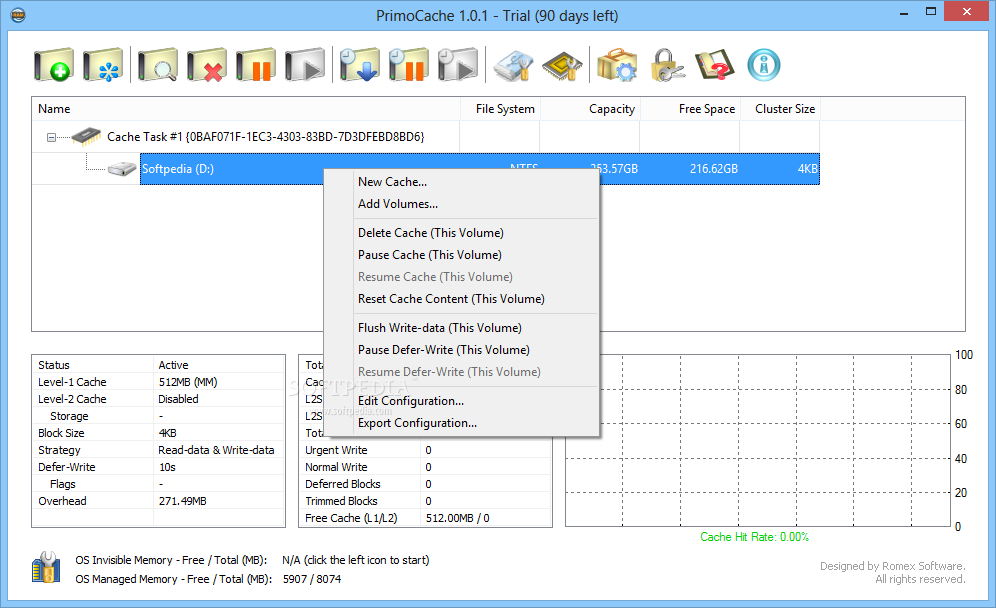The height and width of the screenshot is (608, 996).
Task: Select Delete Cache (This Volume)
Action: (x=431, y=233)
